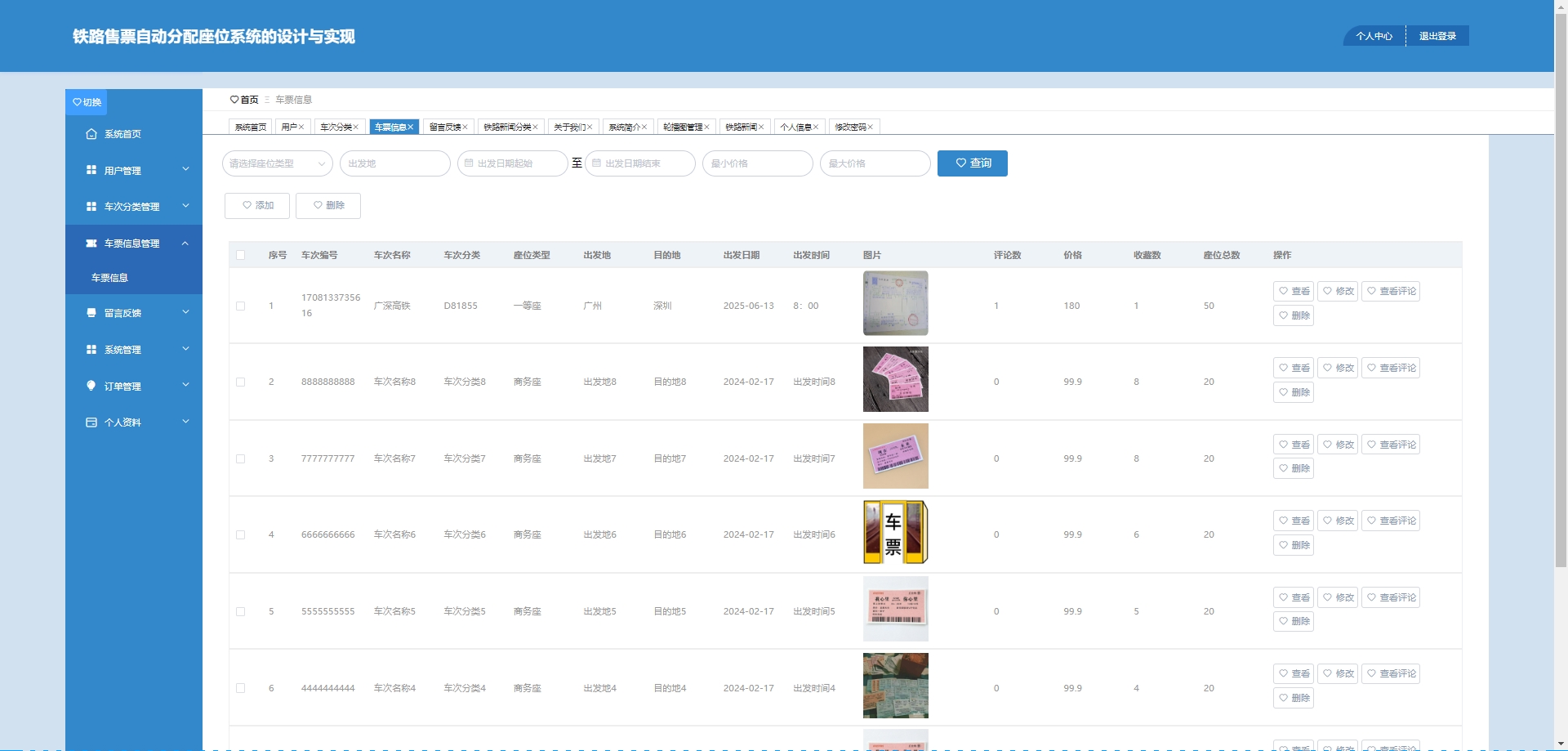Toggle the select-all checkbox in table header

241,255
